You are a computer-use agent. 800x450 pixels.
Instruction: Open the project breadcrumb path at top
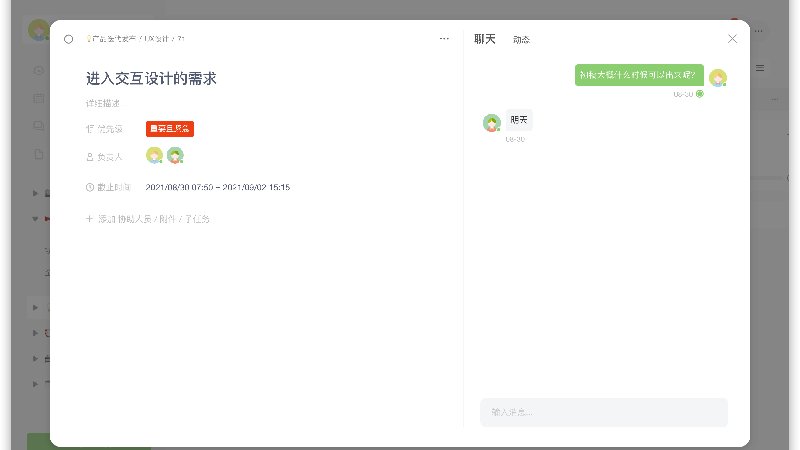(x=135, y=39)
